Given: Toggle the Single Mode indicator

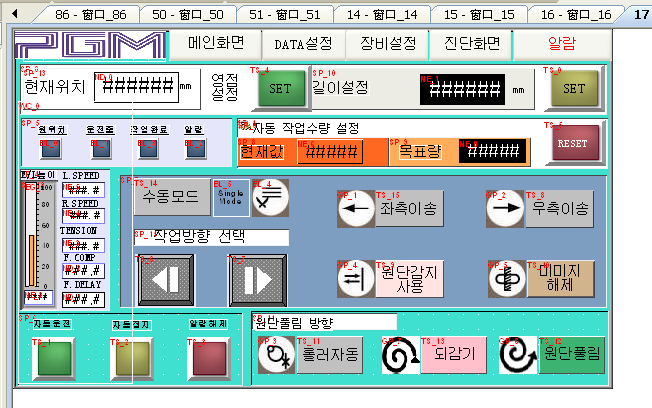Looking at the screenshot, I should [231, 198].
